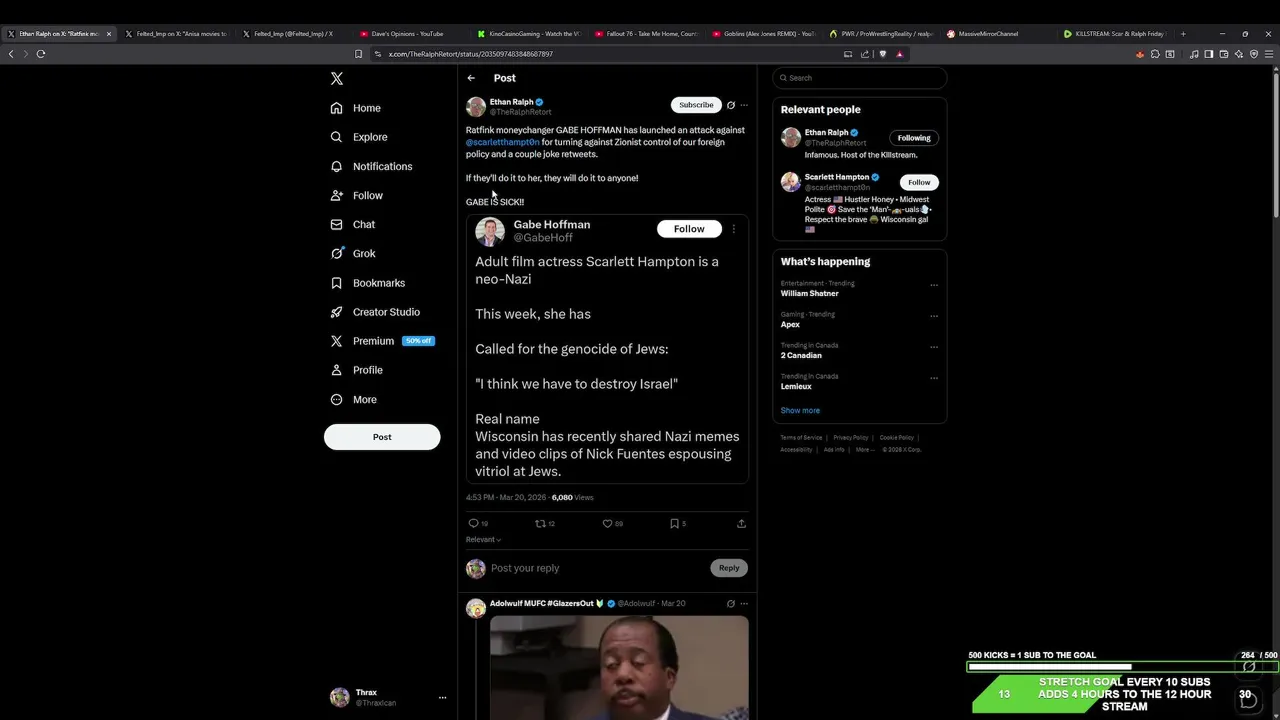Open Terms of Service footer link
This screenshot has width=1280, height=720.
(x=801, y=438)
